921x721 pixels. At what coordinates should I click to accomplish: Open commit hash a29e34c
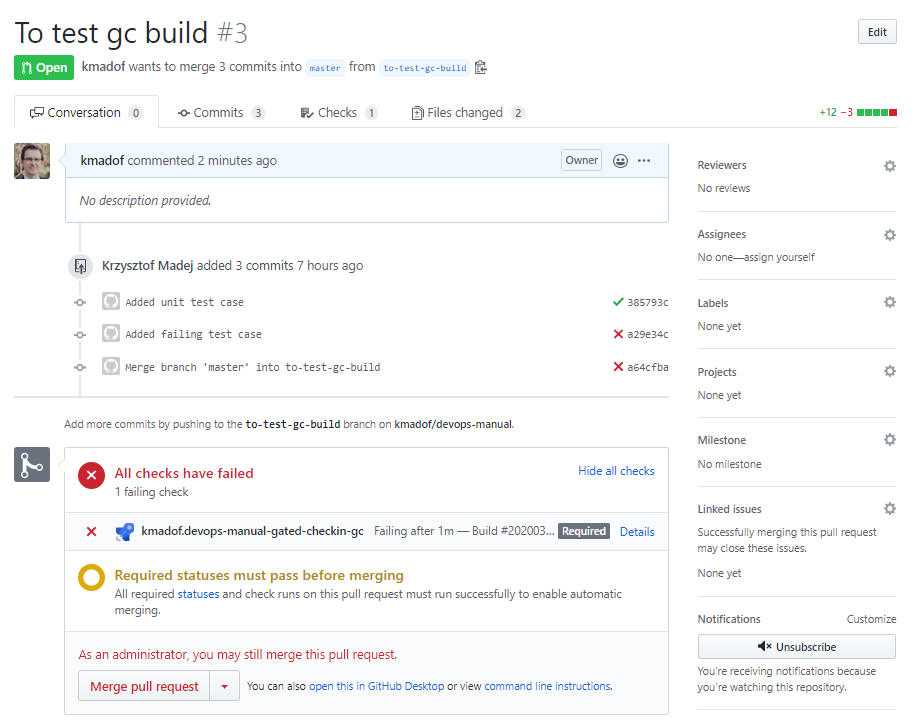[647, 334]
